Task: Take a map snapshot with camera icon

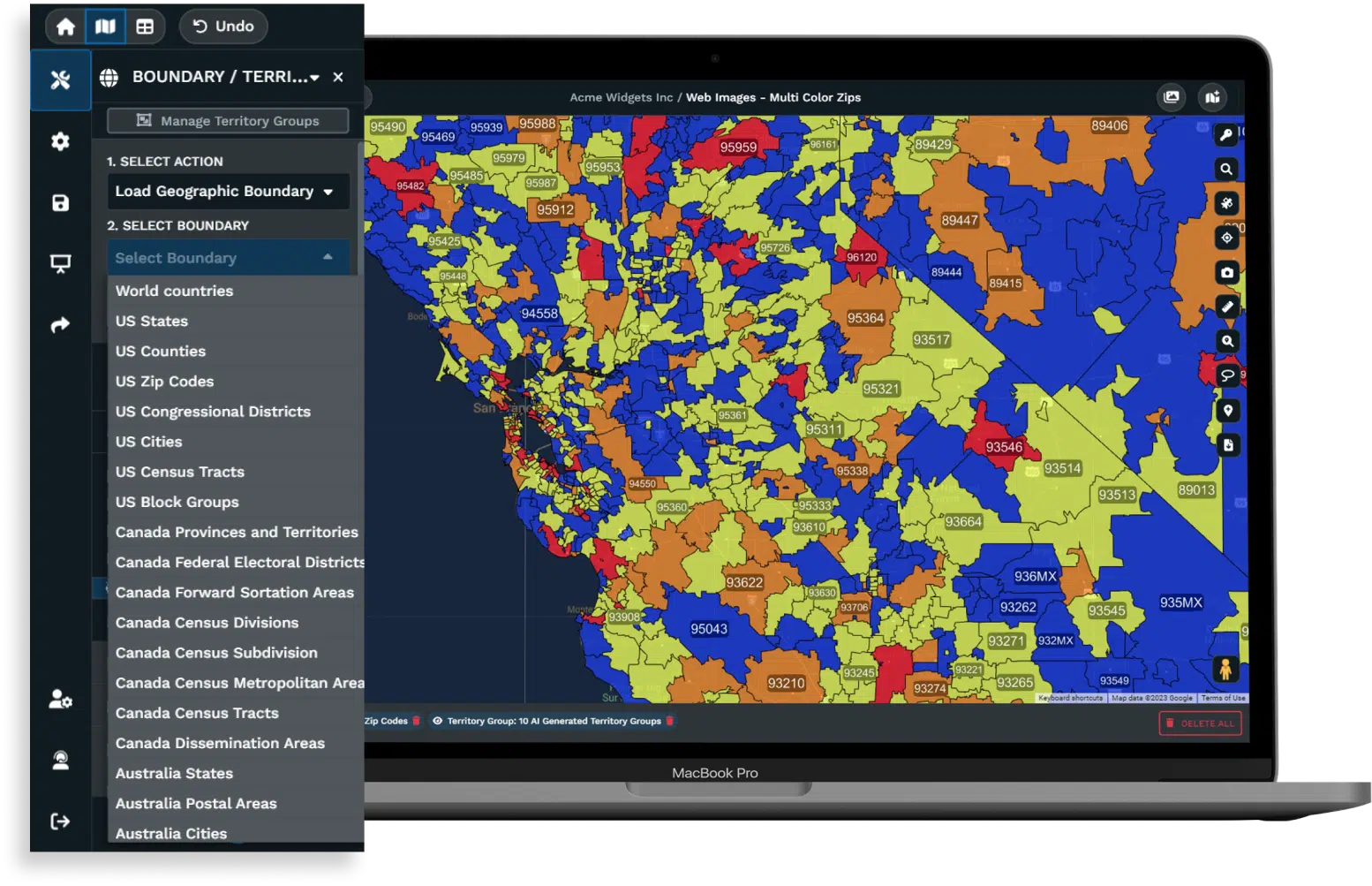Action: point(1227,272)
